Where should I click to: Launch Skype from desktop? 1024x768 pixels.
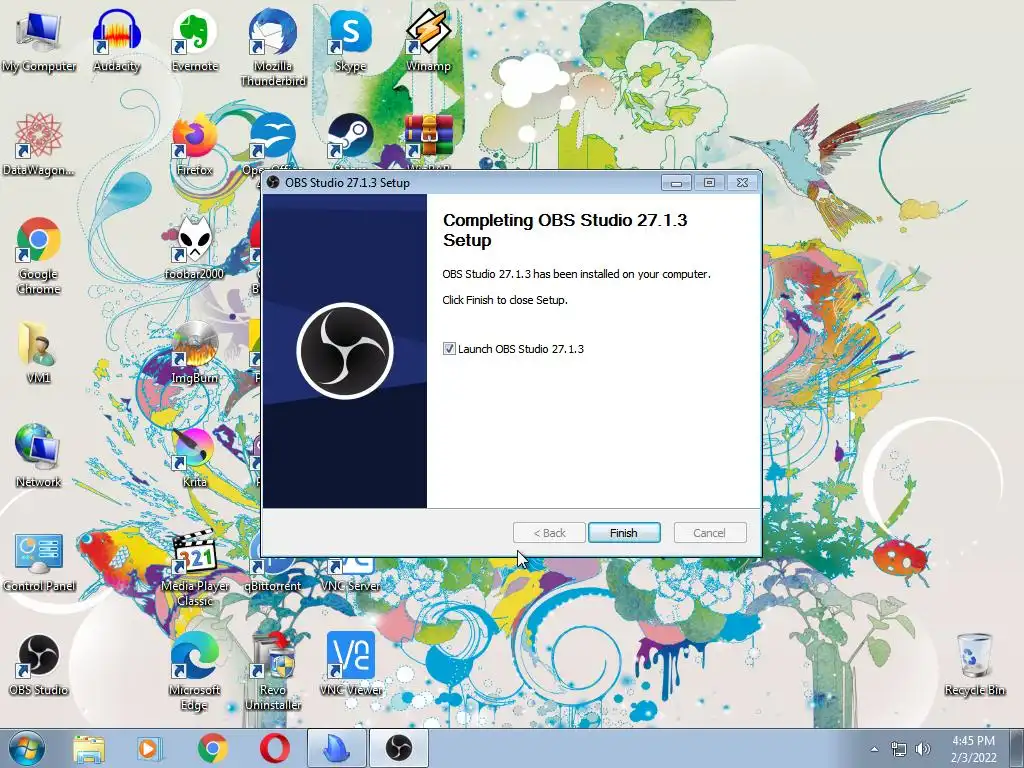click(350, 40)
